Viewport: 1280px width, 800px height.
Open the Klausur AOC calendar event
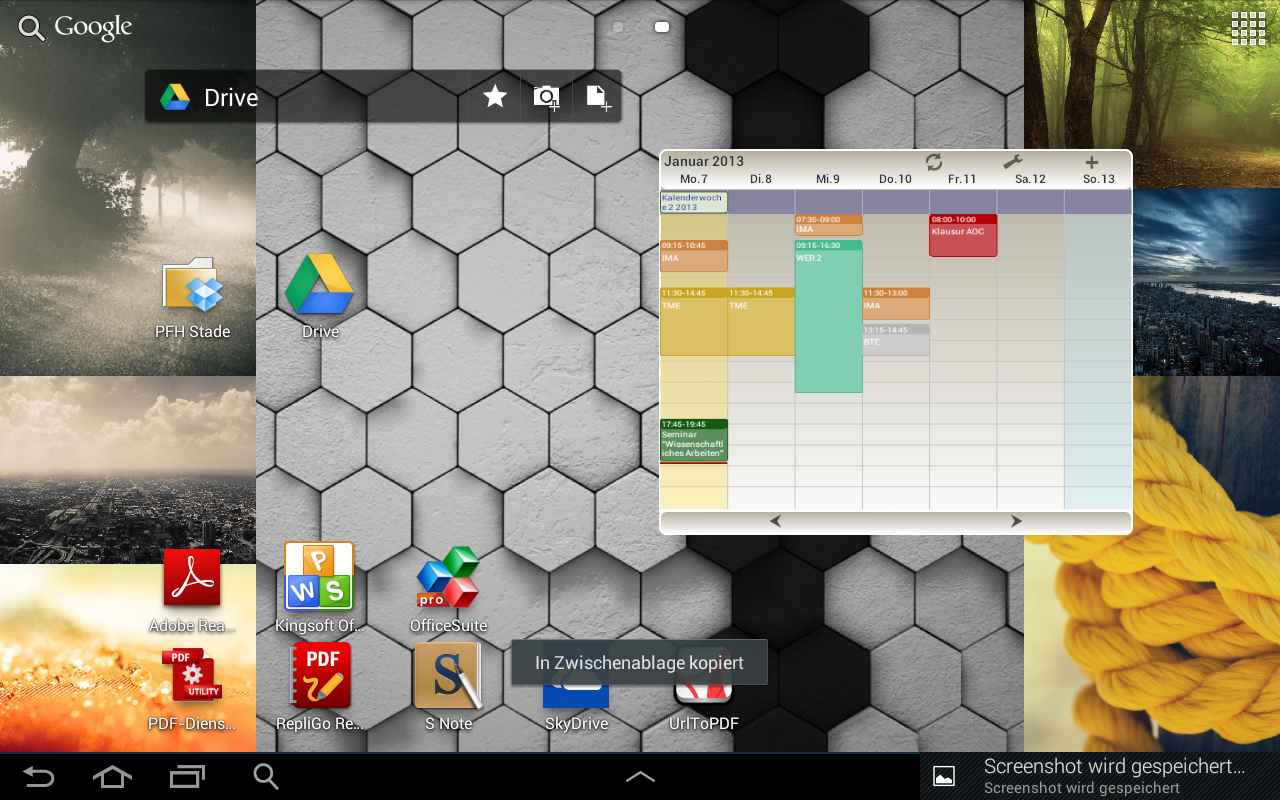click(963, 236)
